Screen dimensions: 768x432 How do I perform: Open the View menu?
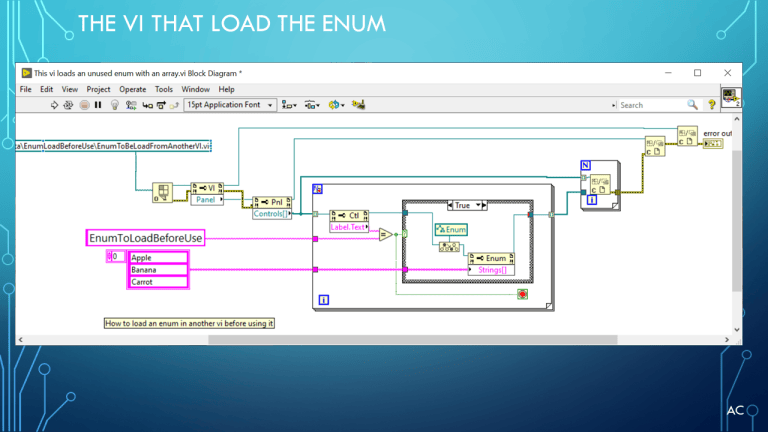coord(70,89)
